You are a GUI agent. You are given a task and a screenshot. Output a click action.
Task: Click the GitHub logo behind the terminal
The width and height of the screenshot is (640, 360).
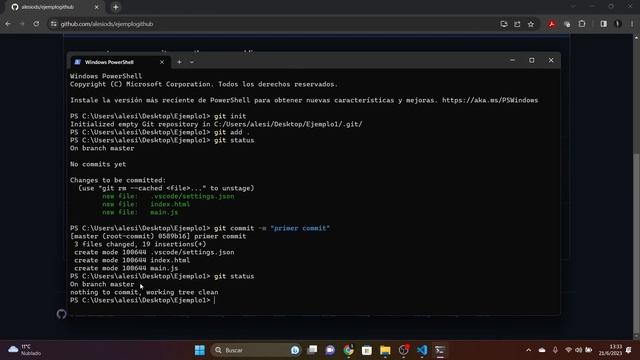tap(61, 314)
